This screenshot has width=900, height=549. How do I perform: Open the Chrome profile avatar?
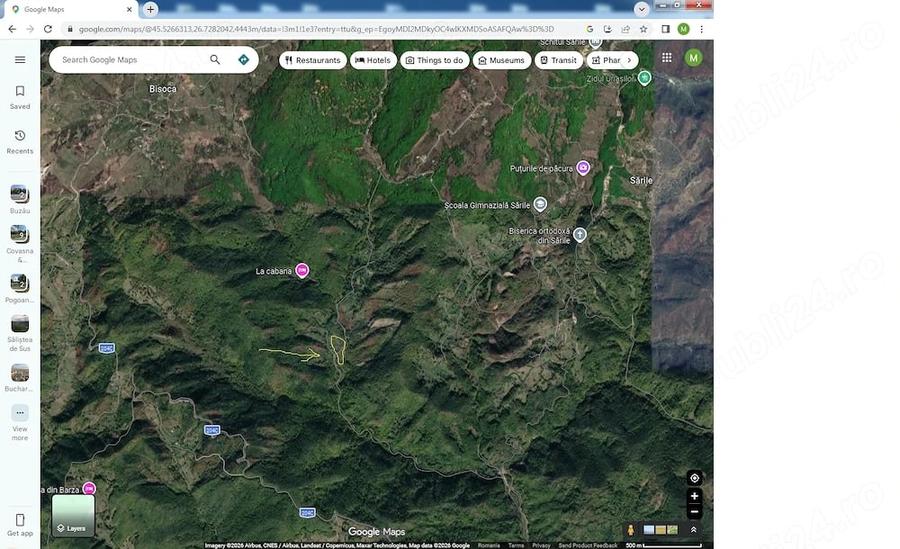coord(683,29)
